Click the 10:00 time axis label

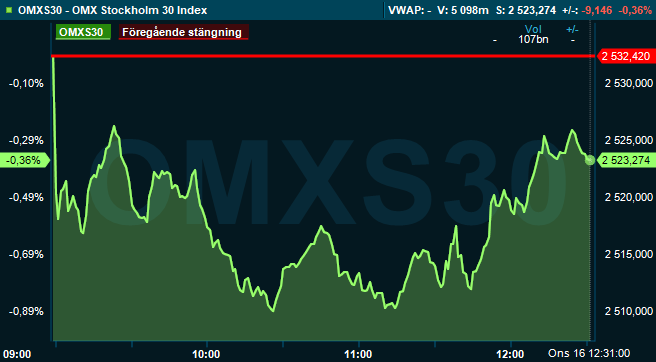click(x=207, y=354)
